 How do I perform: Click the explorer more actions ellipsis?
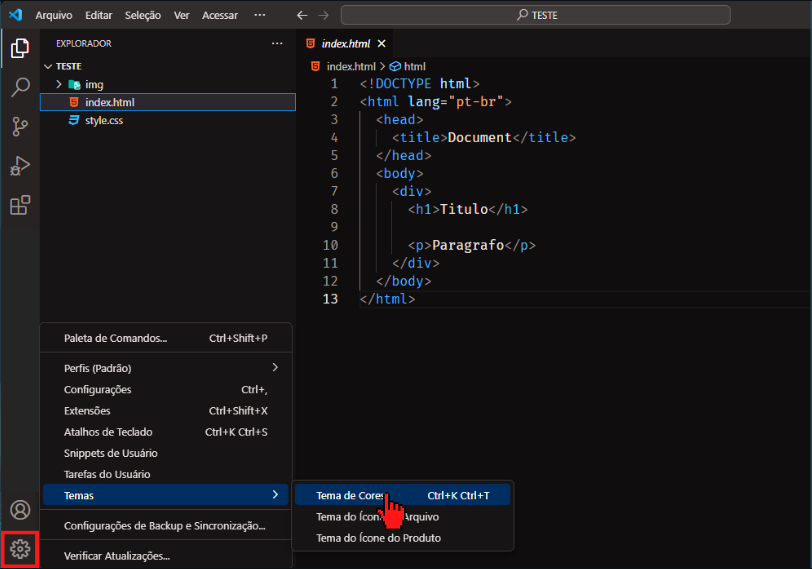pyautogui.click(x=277, y=44)
